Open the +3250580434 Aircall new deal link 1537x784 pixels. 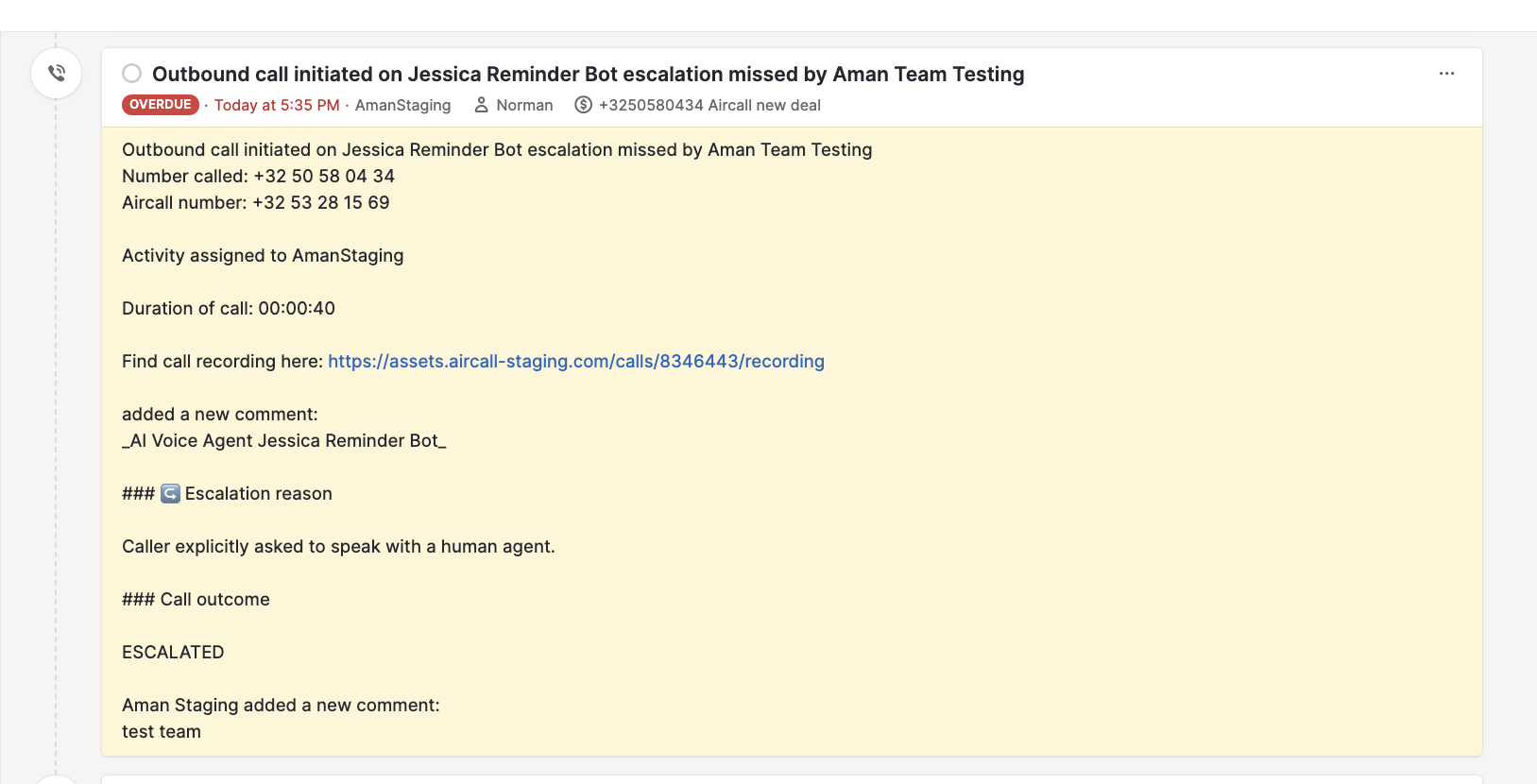click(x=709, y=105)
